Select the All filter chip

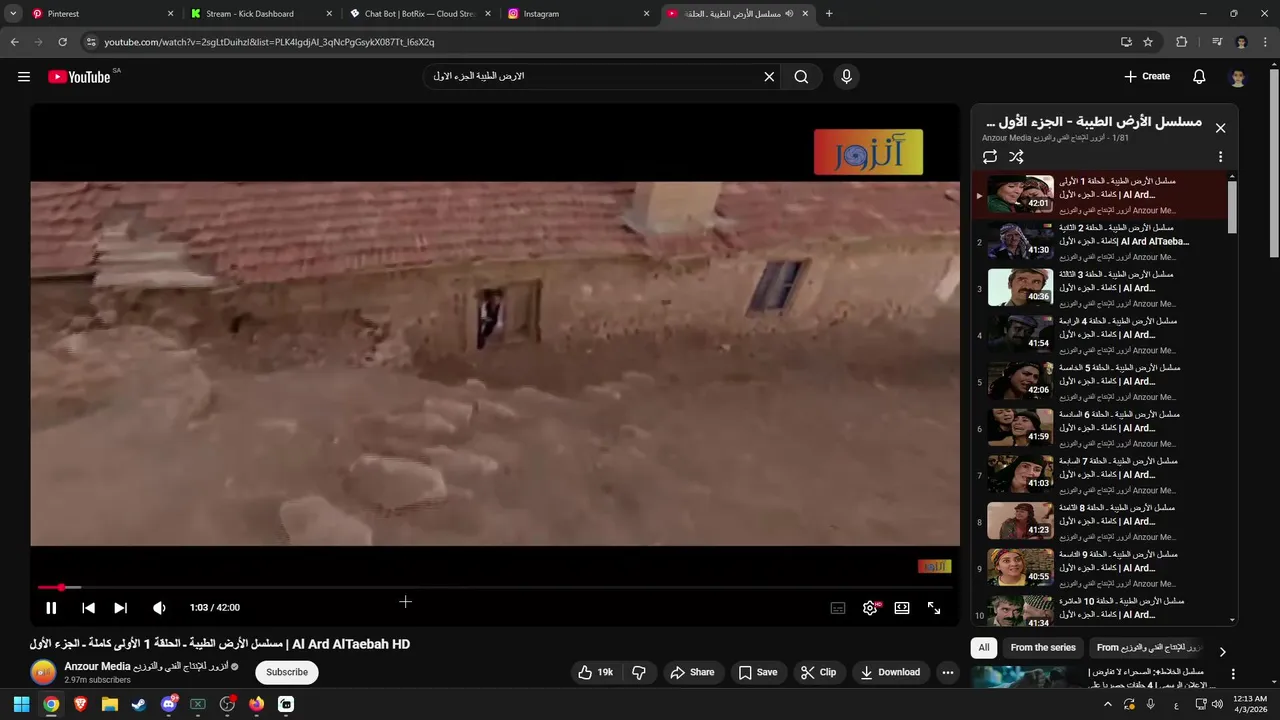[984, 648]
